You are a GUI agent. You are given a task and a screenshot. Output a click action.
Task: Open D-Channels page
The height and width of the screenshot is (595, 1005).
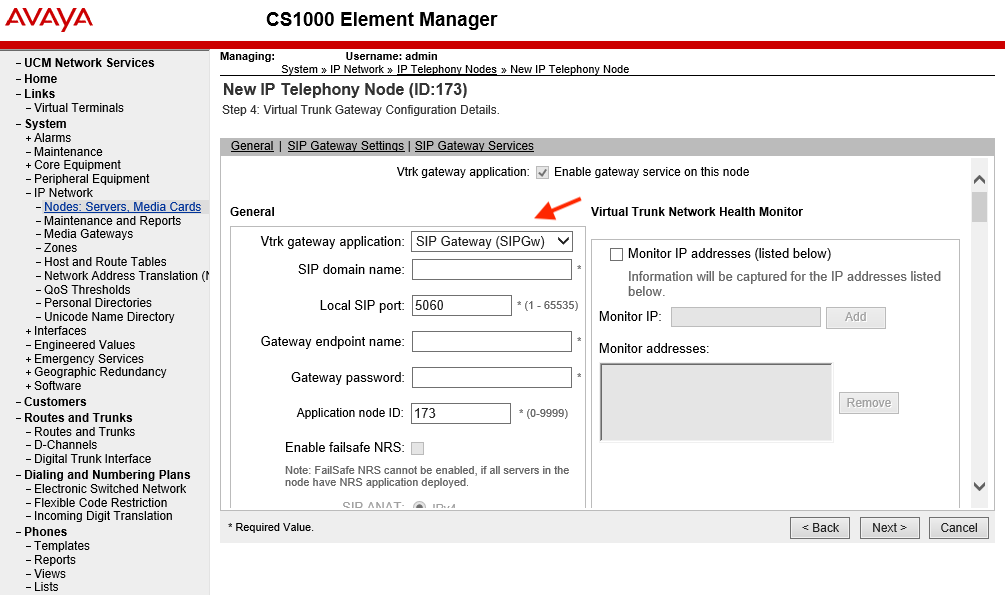pyautogui.click(x=65, y=445)
